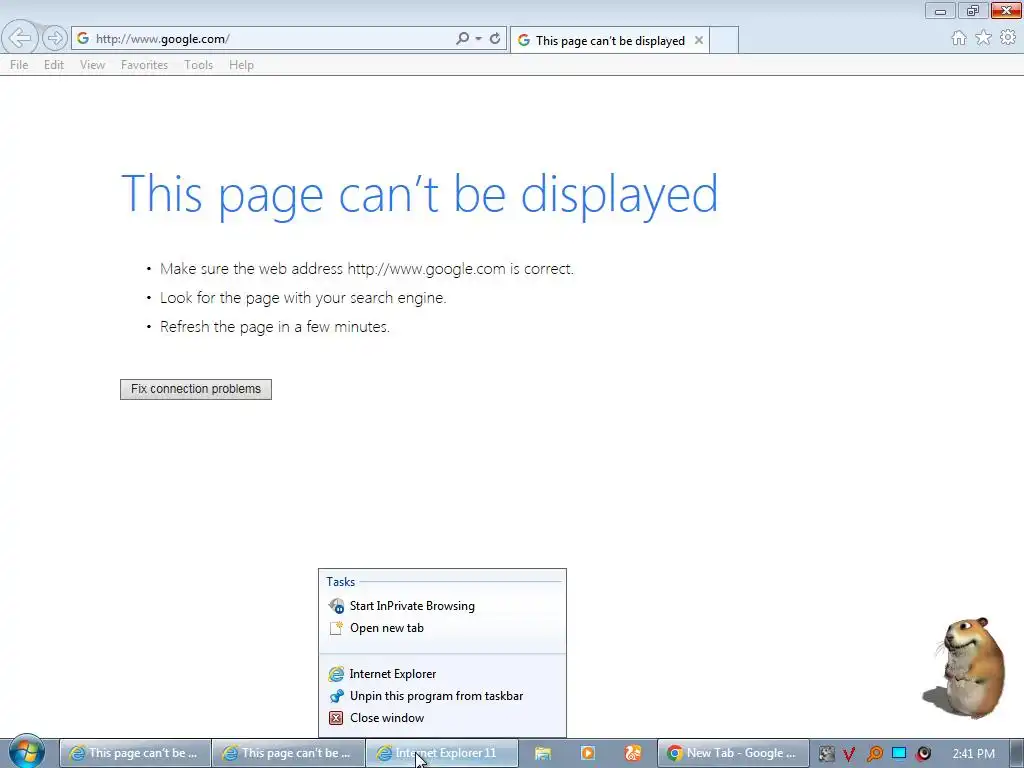Switch to first 'This page can't be...' taskbar button
The height and width of the screenshot is (768, 1024).
(x=136, y=753)
